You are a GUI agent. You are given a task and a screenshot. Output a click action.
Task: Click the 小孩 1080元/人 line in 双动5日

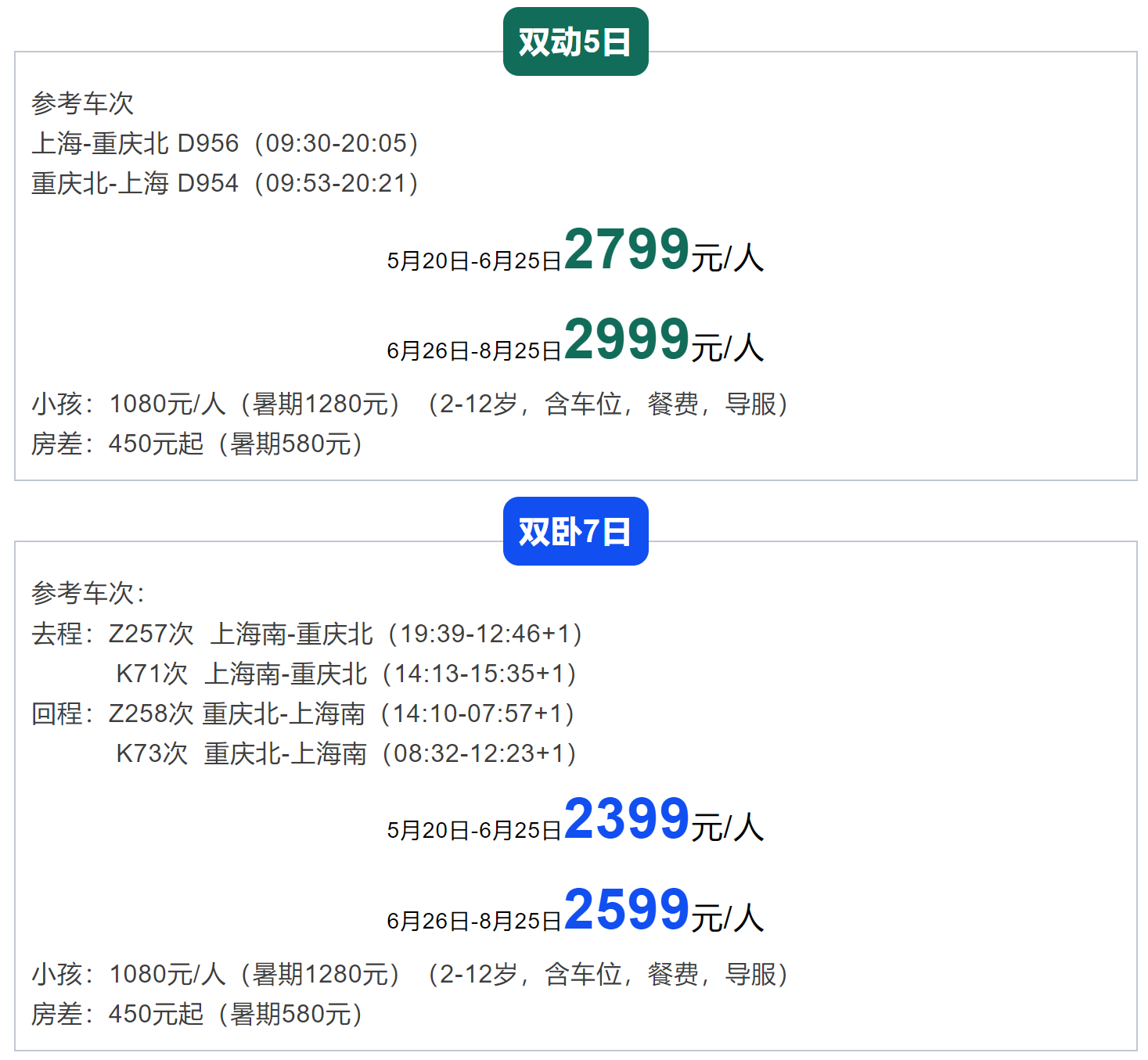point(409,404)
